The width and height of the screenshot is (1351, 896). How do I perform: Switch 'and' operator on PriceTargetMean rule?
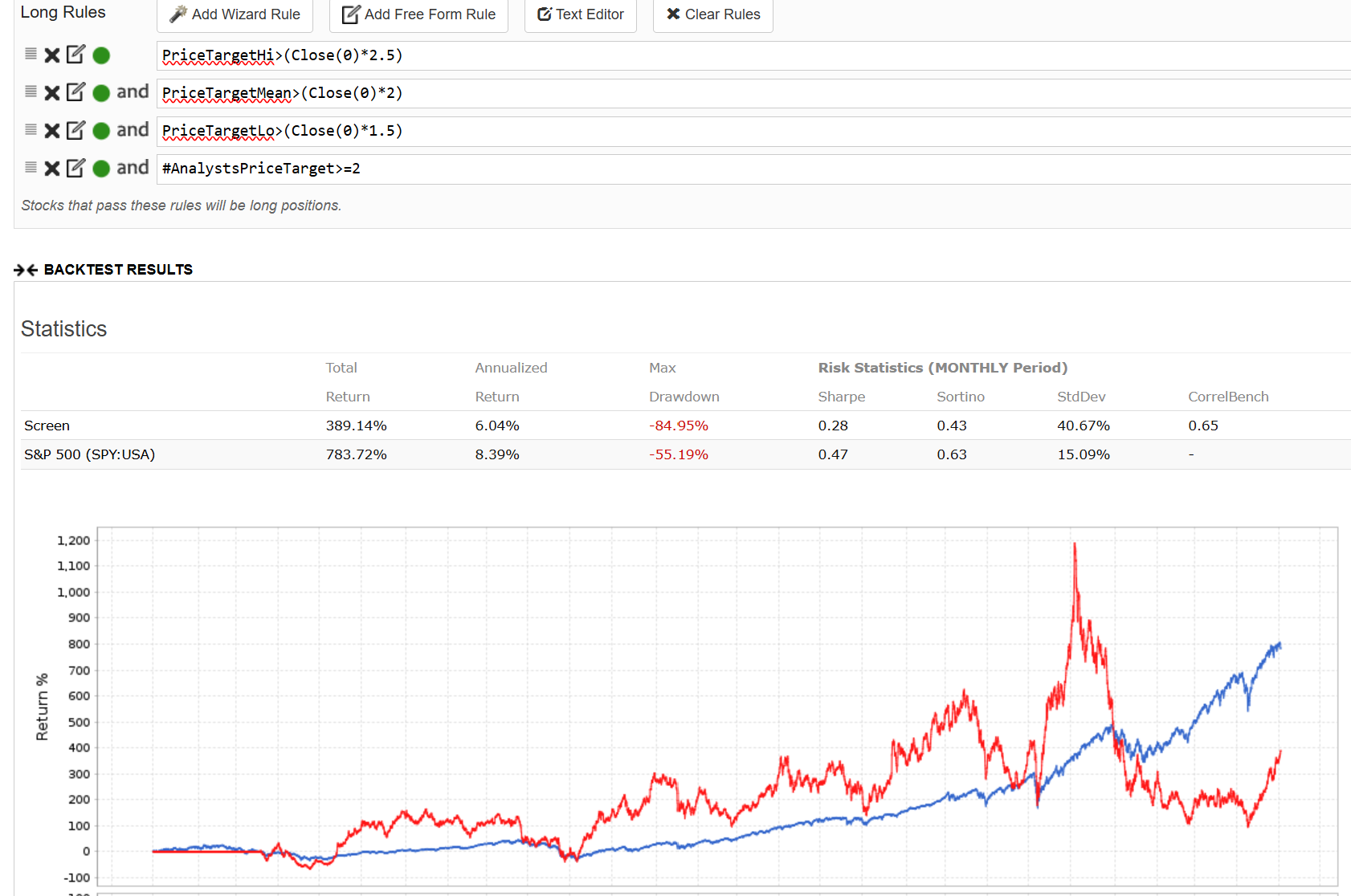click(x=133, y=92)
